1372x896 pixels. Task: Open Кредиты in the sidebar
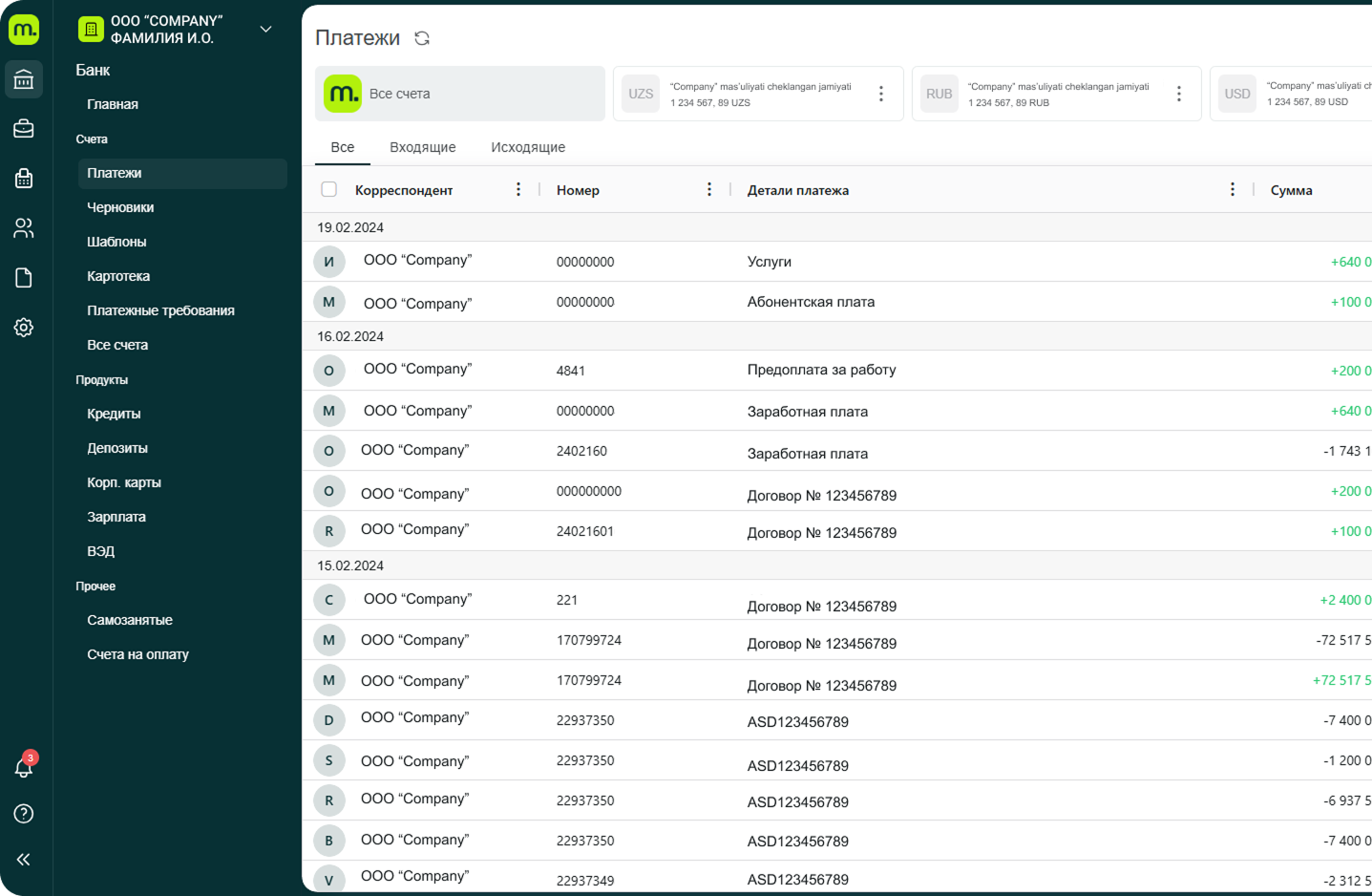click(x=114, y=414)
